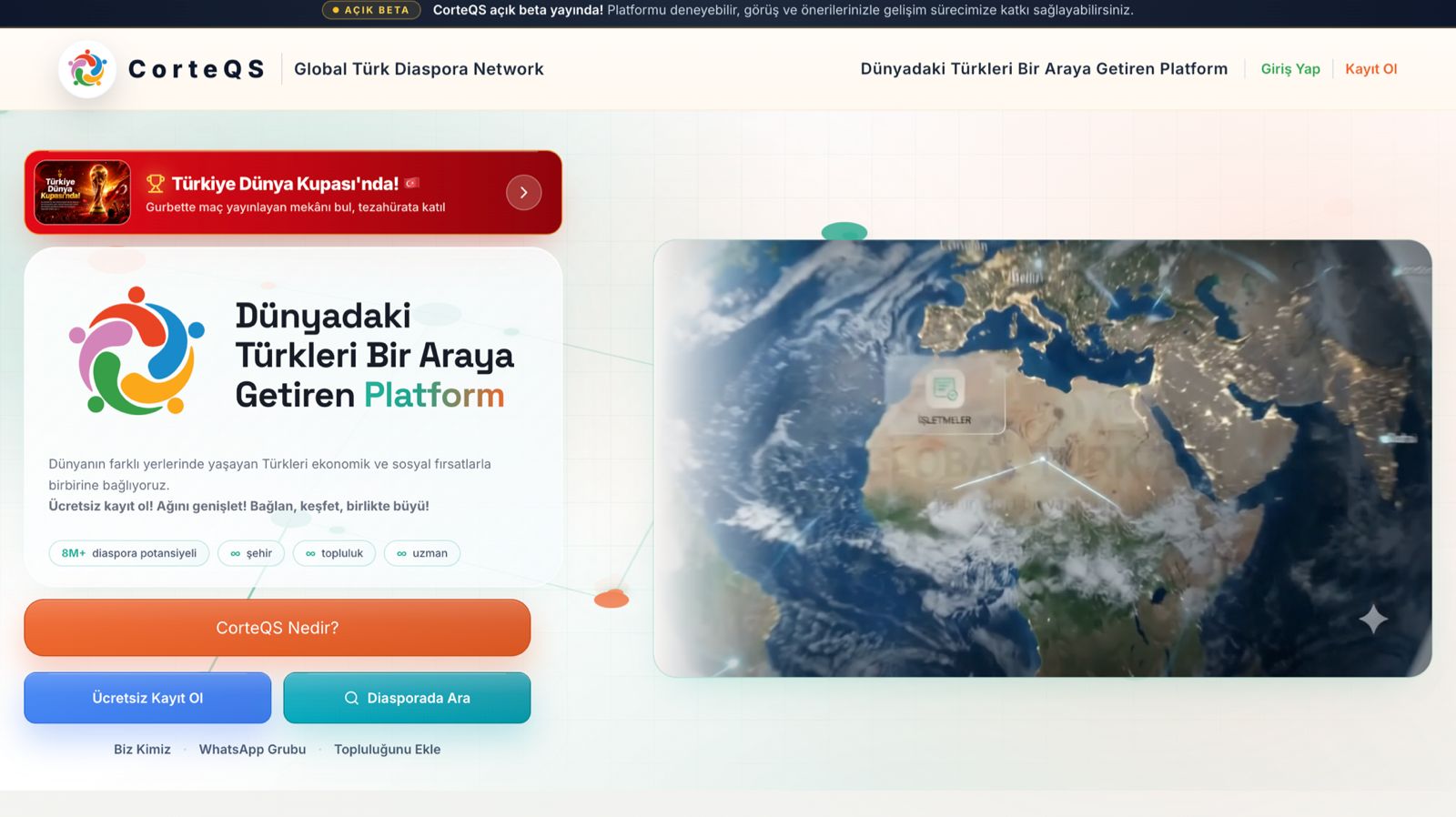This screenshot has height=817, width=1456.
Task: Open the WhatsApp Grubu link
Action: click(x=252, y=750)
